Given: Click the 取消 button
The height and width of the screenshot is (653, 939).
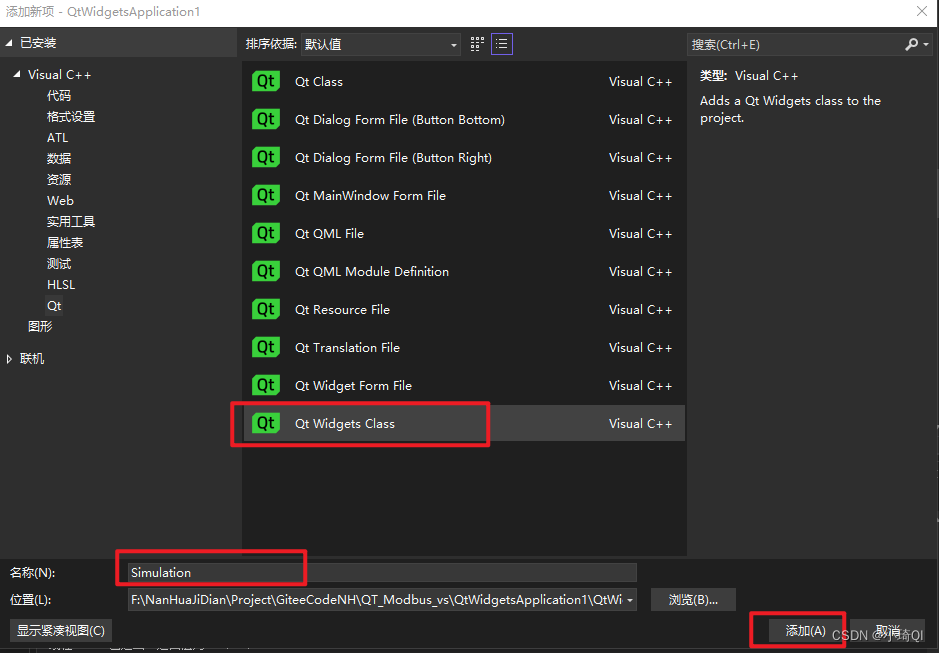Looking at the screenshot, I should click(887, 631).
